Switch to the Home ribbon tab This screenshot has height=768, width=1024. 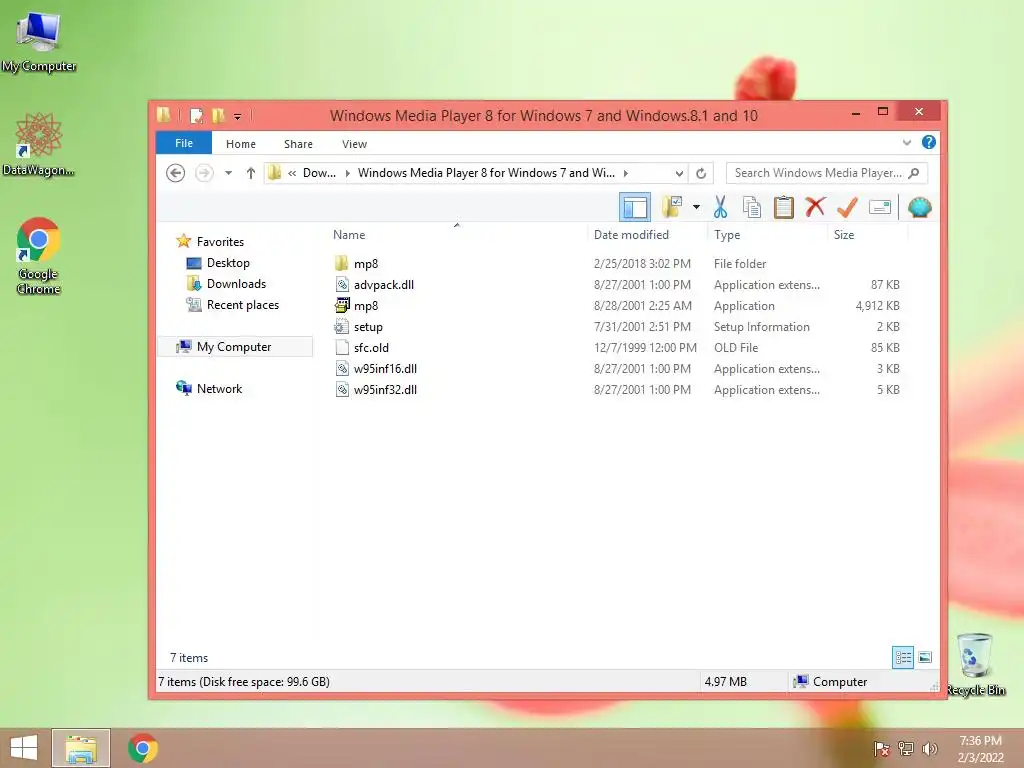(x=241, y=144)
